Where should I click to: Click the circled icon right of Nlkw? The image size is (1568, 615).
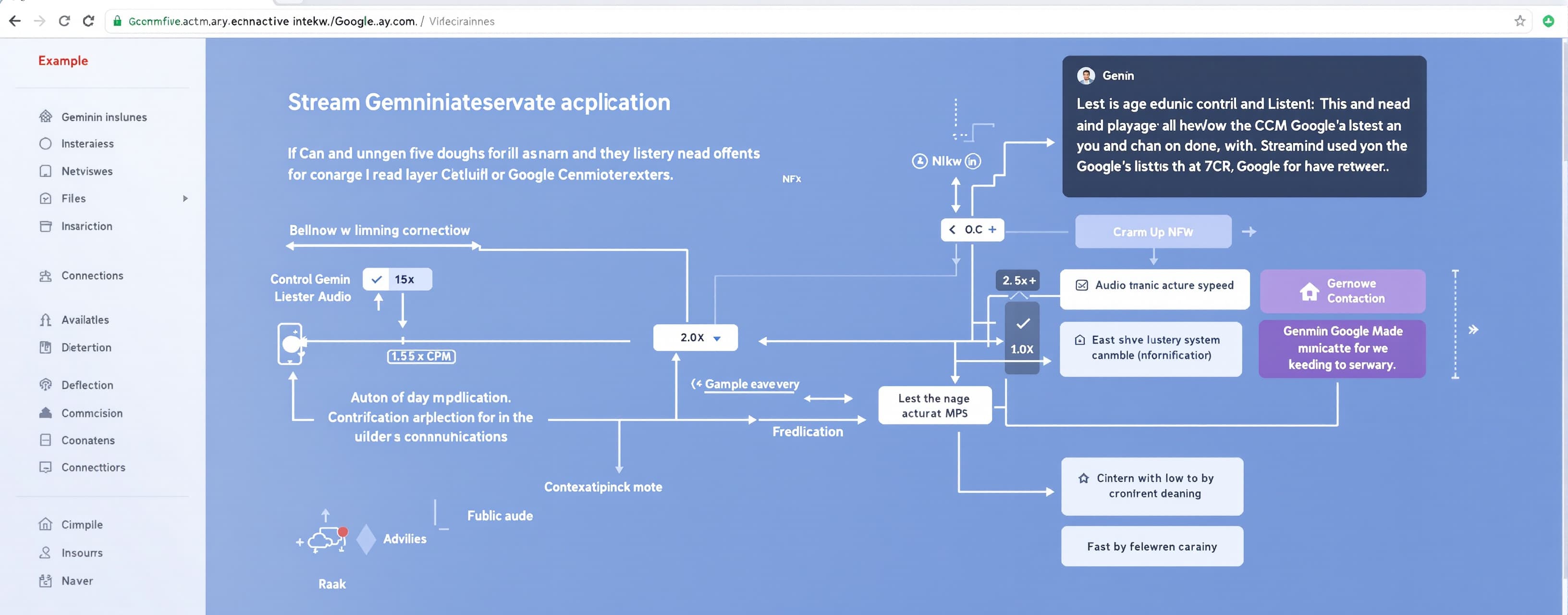(x=973, y=161)
